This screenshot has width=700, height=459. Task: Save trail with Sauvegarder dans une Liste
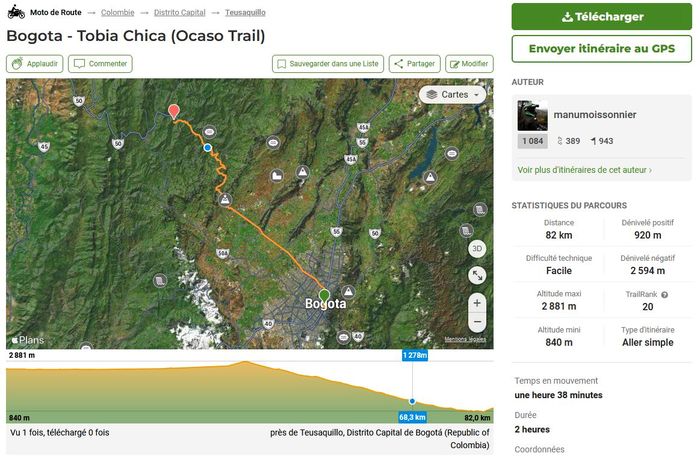tap(327, 64)
